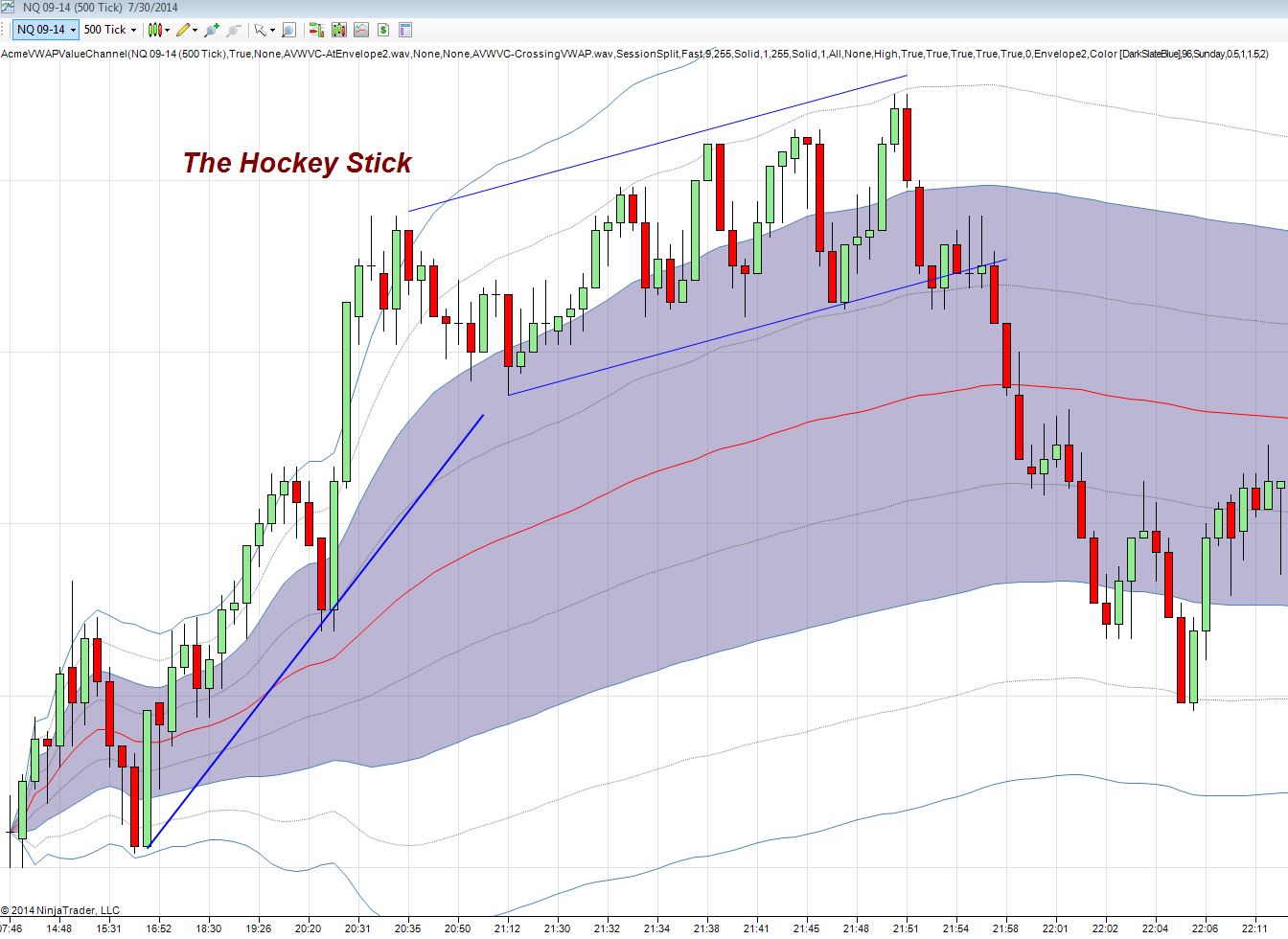
Task: Click the '© 2014 NinjaTrader, LLC' copyright text
Action: 60,910
